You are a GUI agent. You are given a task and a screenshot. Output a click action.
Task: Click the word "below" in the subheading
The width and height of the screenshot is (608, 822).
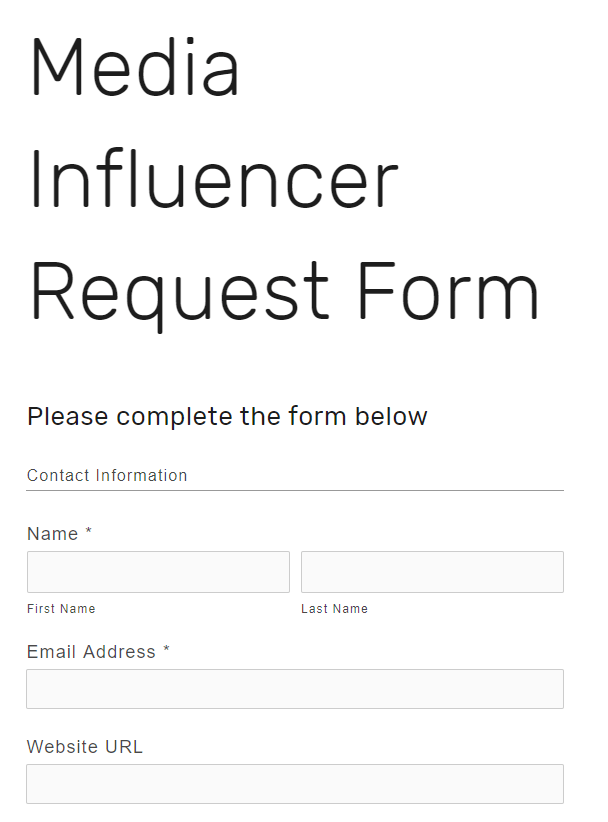coord(391,416)
